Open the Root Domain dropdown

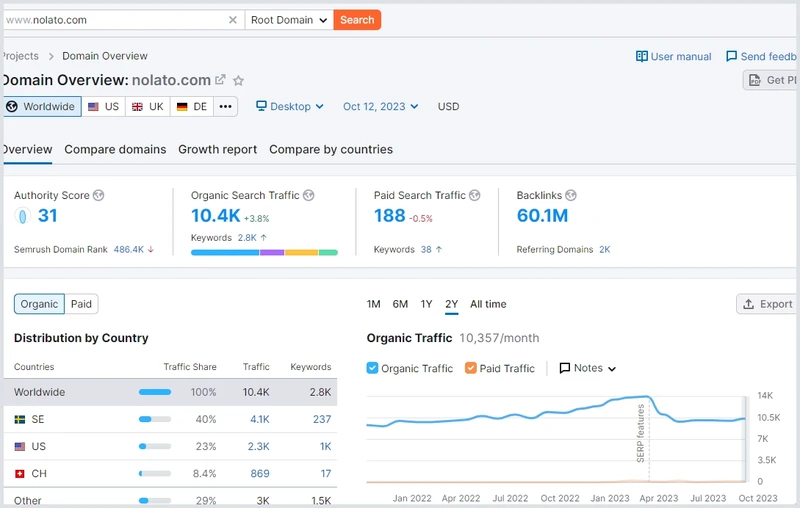[x=289, y=20]
